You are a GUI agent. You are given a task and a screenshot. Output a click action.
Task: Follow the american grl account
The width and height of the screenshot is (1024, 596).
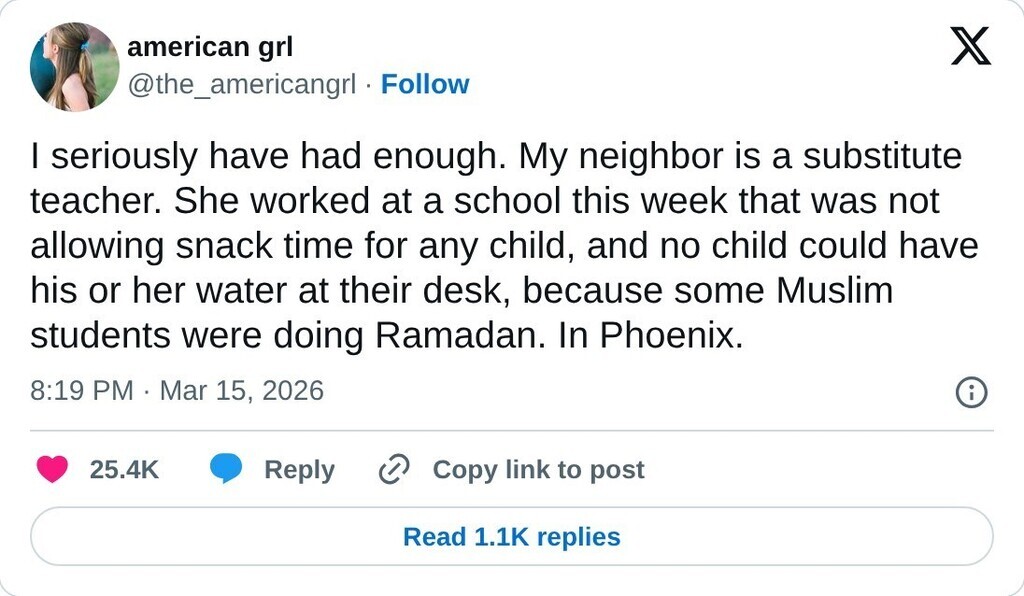coord(425,85)
